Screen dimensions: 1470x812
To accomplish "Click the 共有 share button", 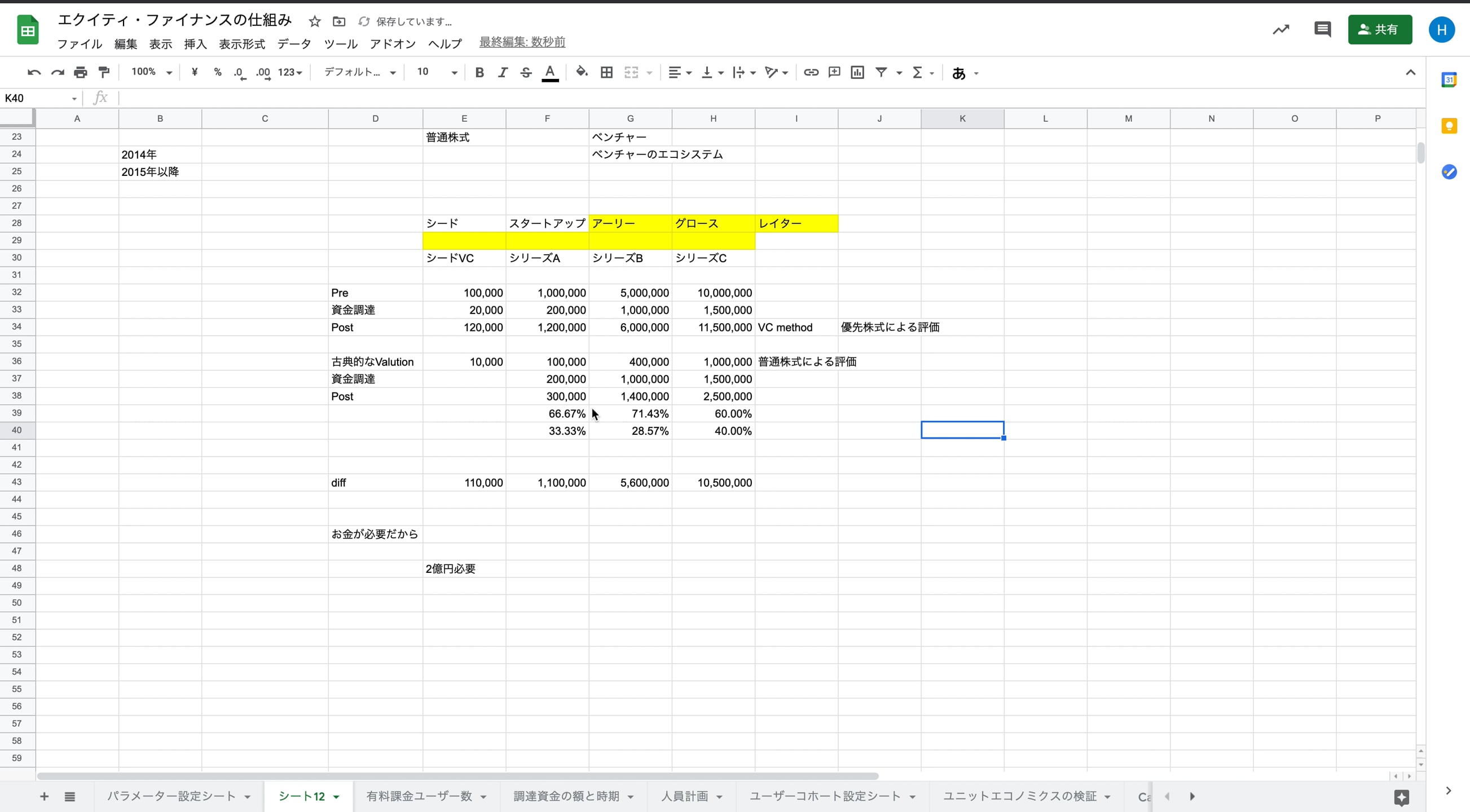I will point(1380,29).
